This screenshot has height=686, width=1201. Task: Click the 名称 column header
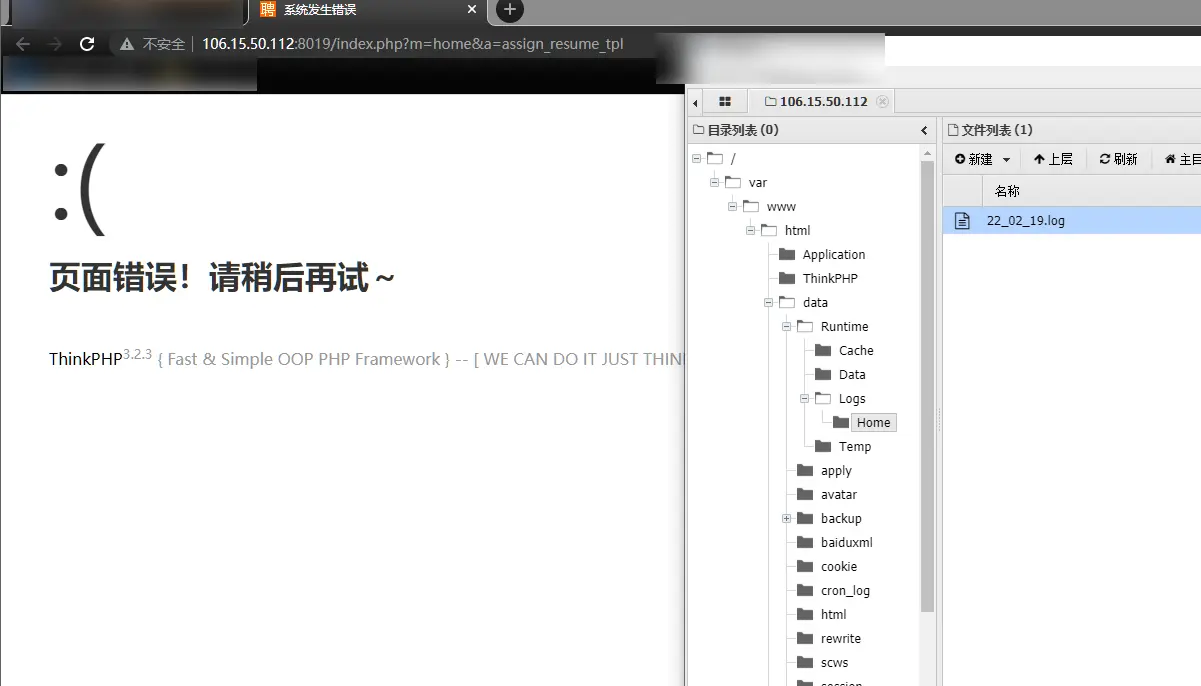pos(1007,191)
